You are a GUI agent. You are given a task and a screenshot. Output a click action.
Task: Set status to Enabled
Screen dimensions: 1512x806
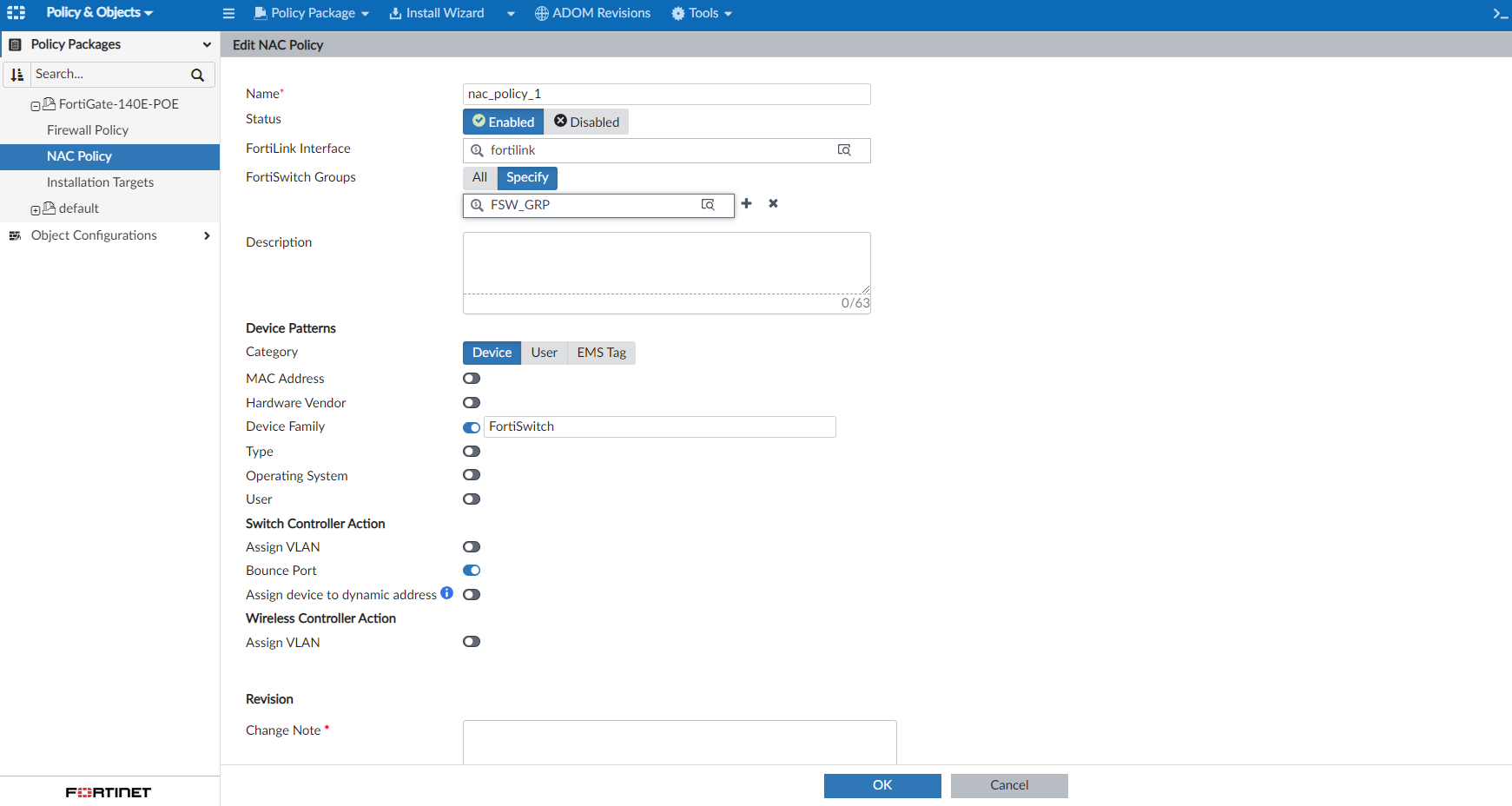click(x=503, y=122)
